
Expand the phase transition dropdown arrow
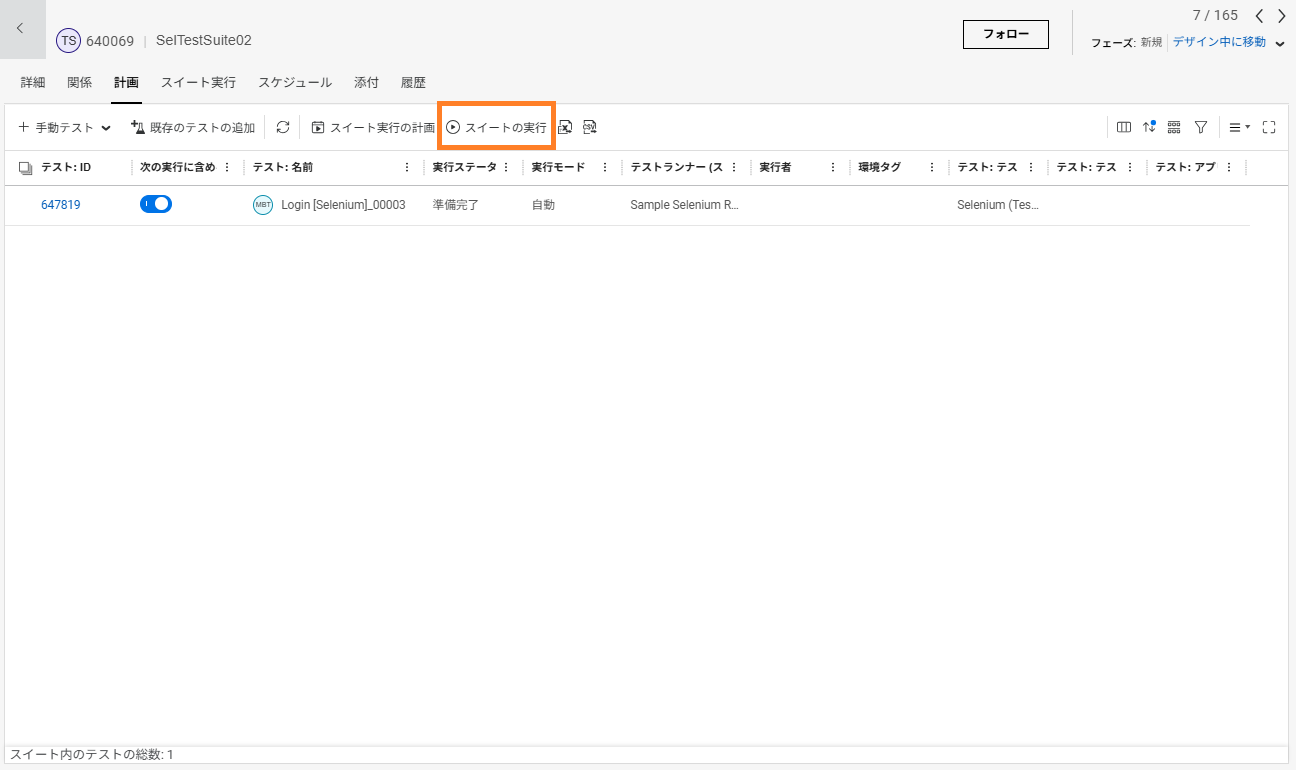[1280, 43]
